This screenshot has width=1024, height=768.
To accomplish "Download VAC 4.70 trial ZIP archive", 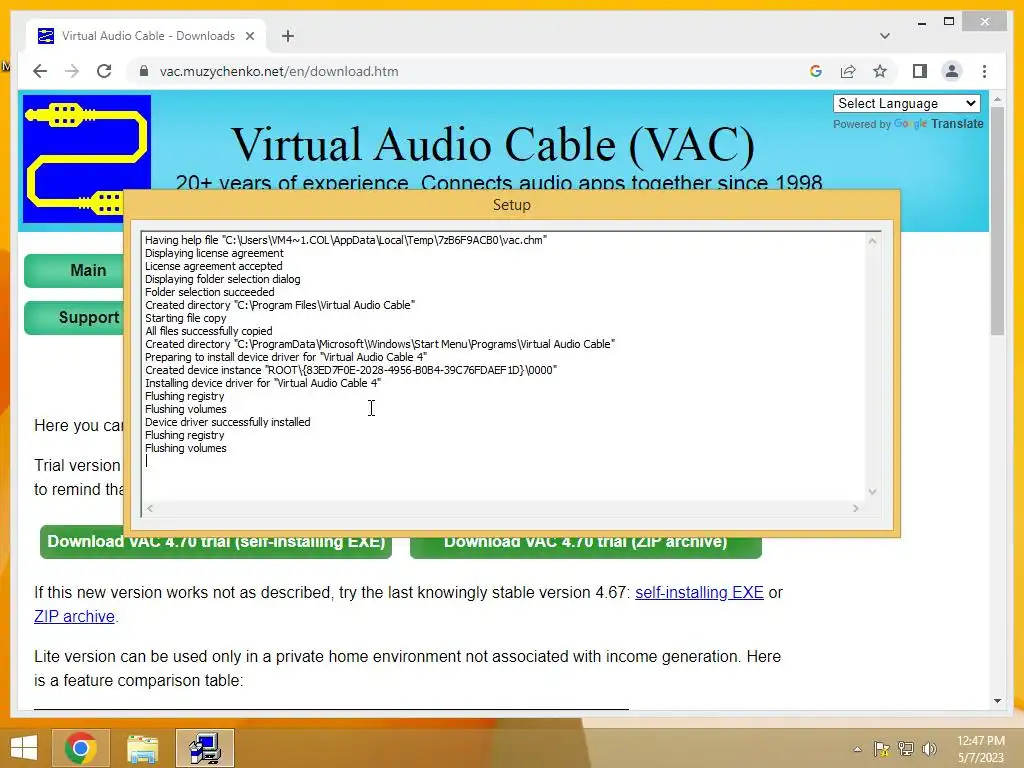I will pyautogui.click(x=586, y=547).
